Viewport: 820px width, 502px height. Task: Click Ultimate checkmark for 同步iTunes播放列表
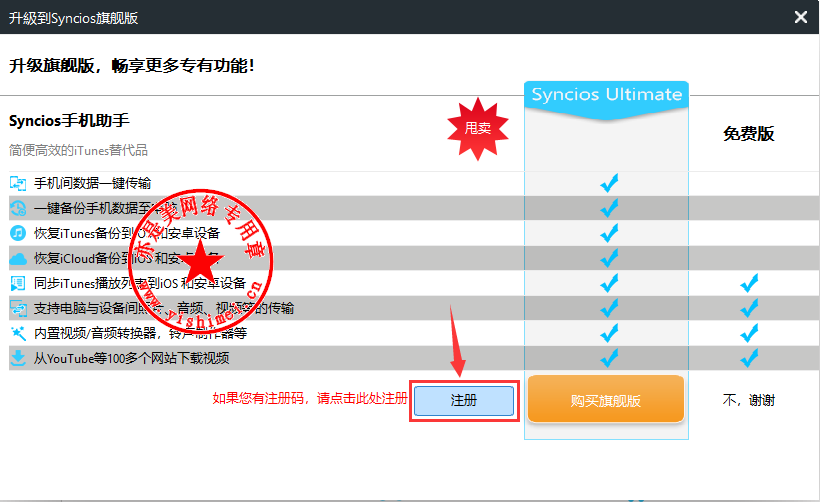coord(609,283)
